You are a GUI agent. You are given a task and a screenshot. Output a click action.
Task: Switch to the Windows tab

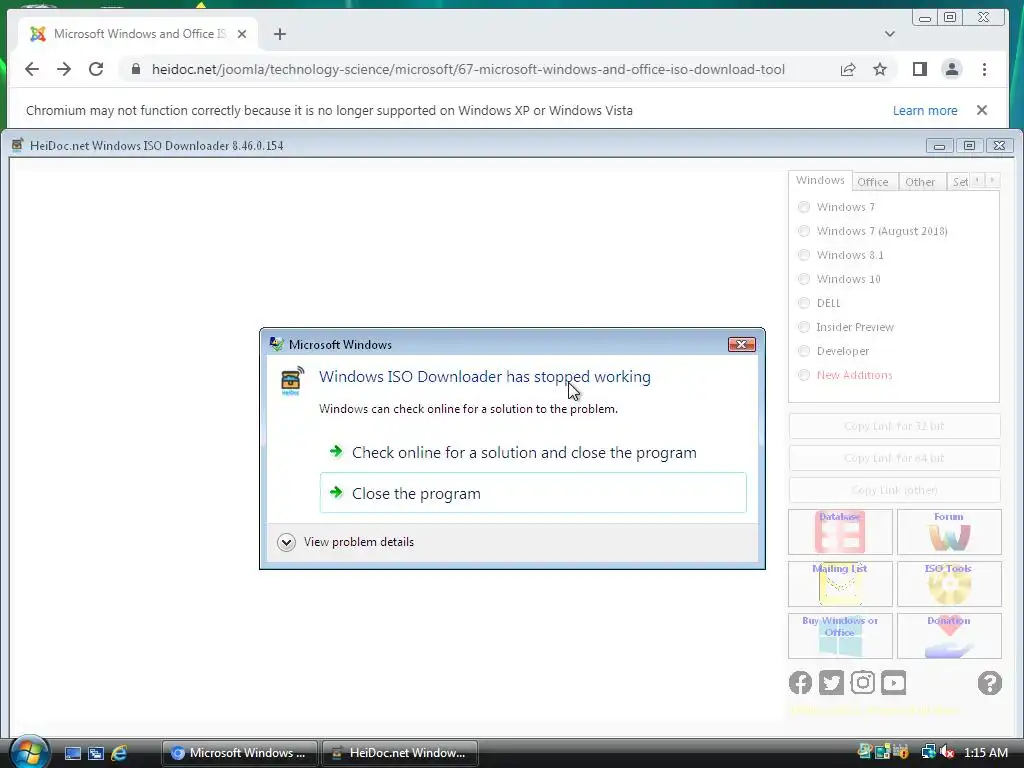click(x=820, y=180)
